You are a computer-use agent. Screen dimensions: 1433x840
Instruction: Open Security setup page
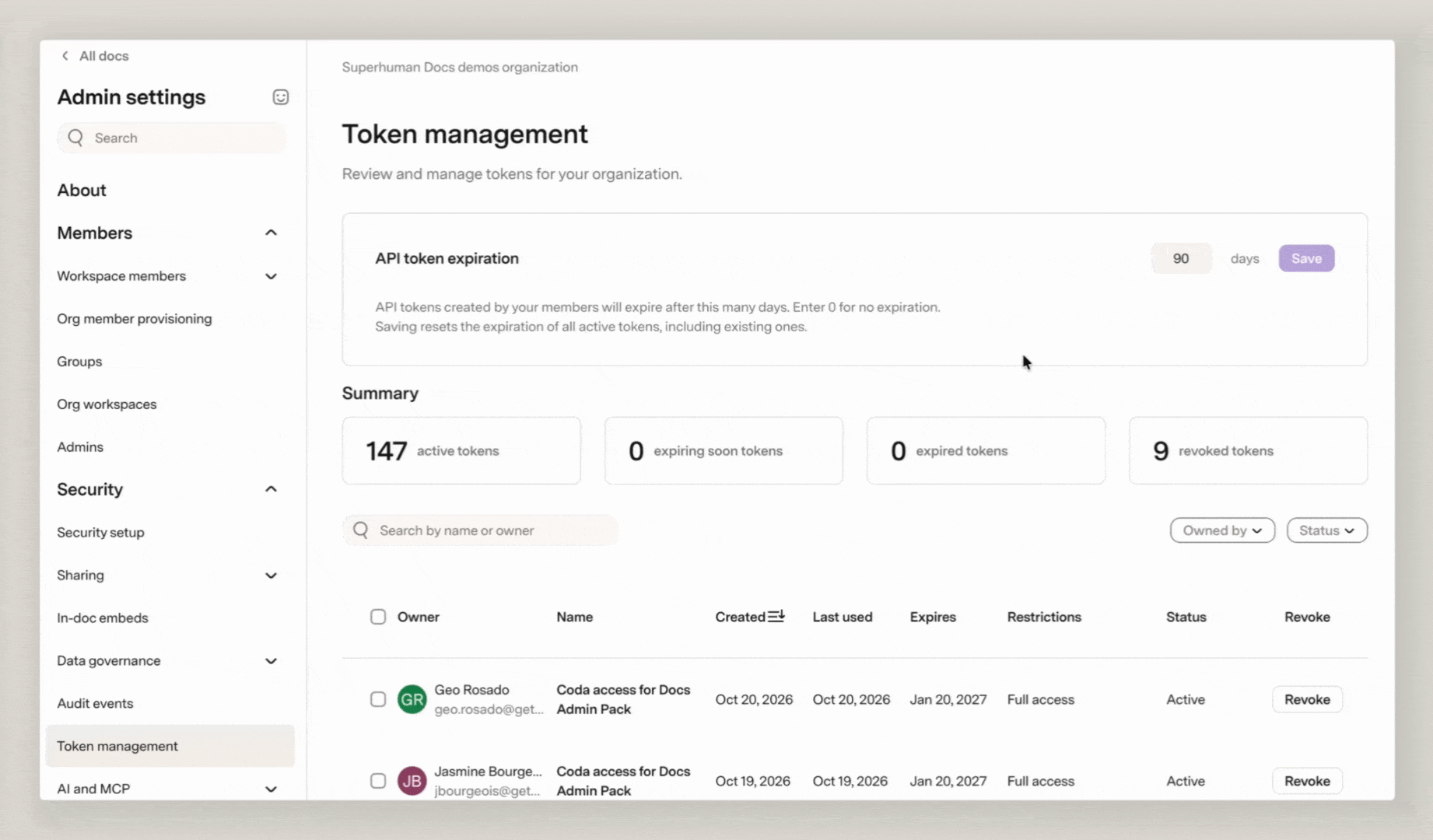coord(100,533)
